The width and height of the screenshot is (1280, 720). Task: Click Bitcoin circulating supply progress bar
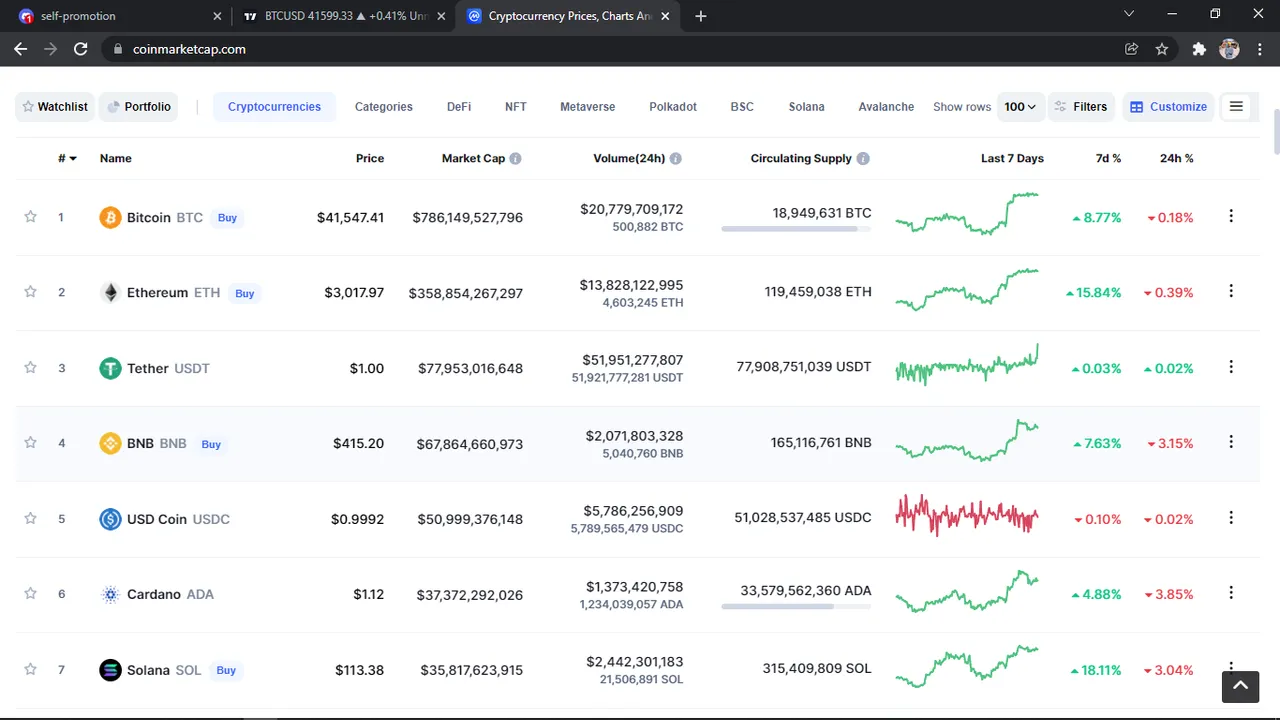point(796,229)
